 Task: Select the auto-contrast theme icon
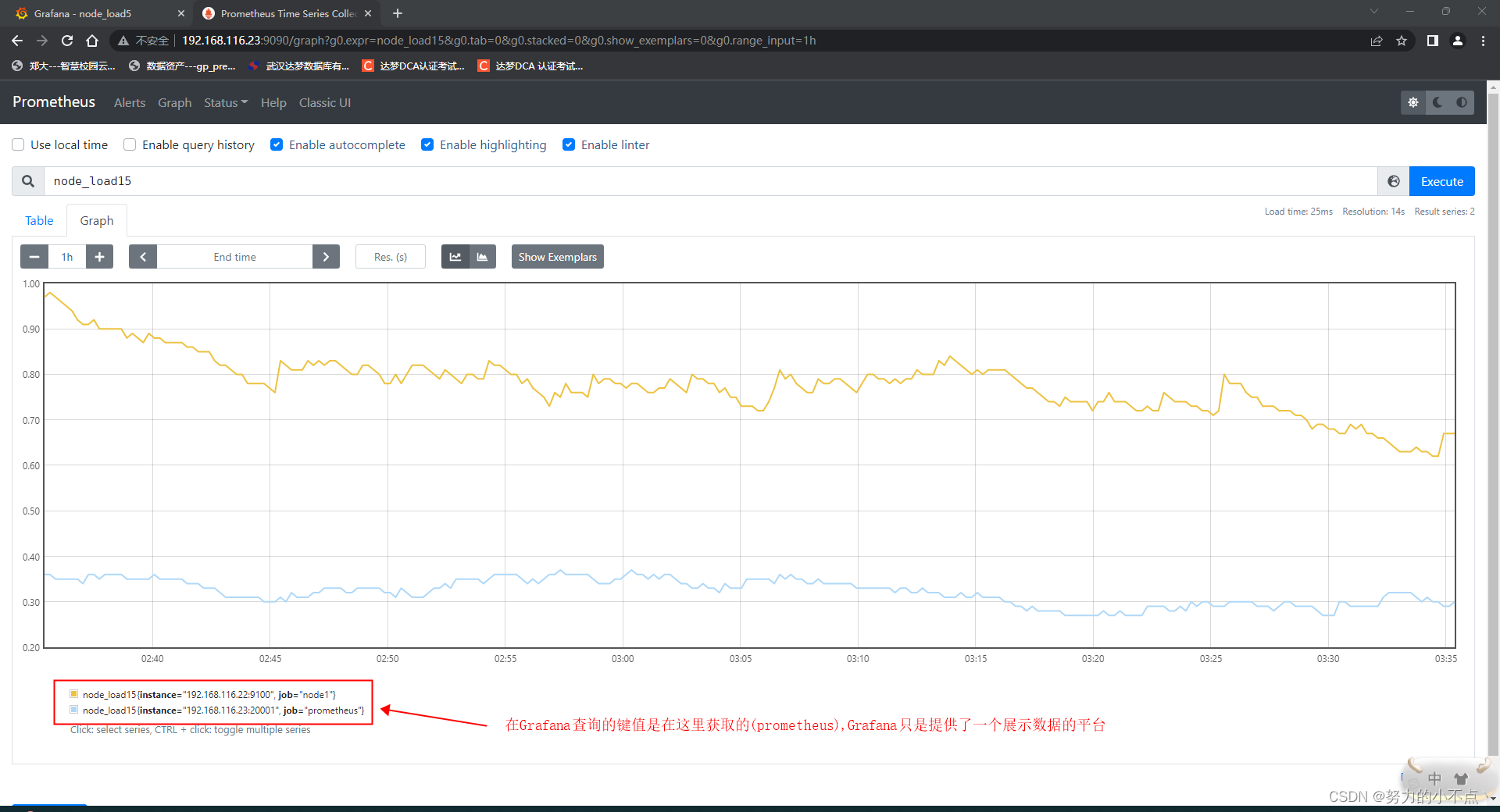(1462, 102)
